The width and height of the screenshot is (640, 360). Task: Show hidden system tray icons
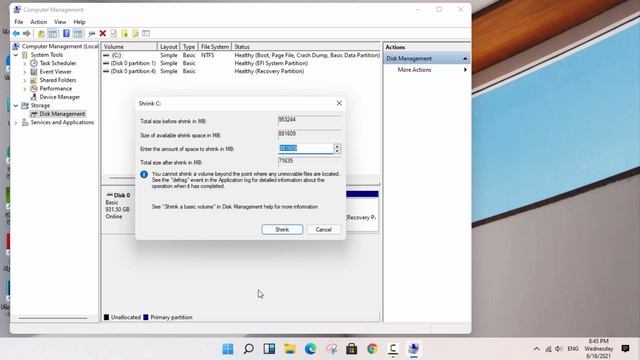[x=536, y=349]
